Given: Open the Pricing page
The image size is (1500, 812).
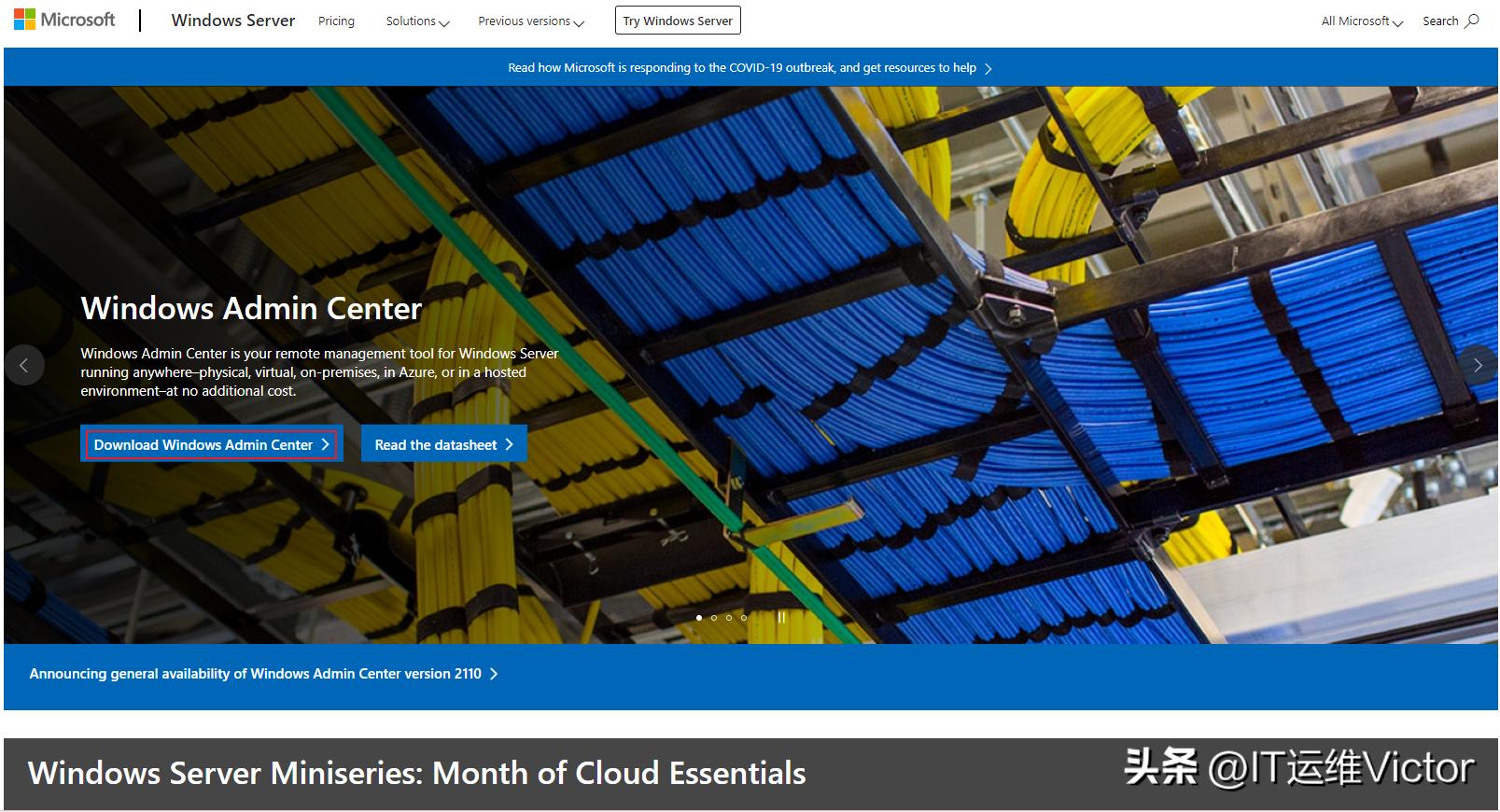Looking at the screenshot, I should (336, 21).
